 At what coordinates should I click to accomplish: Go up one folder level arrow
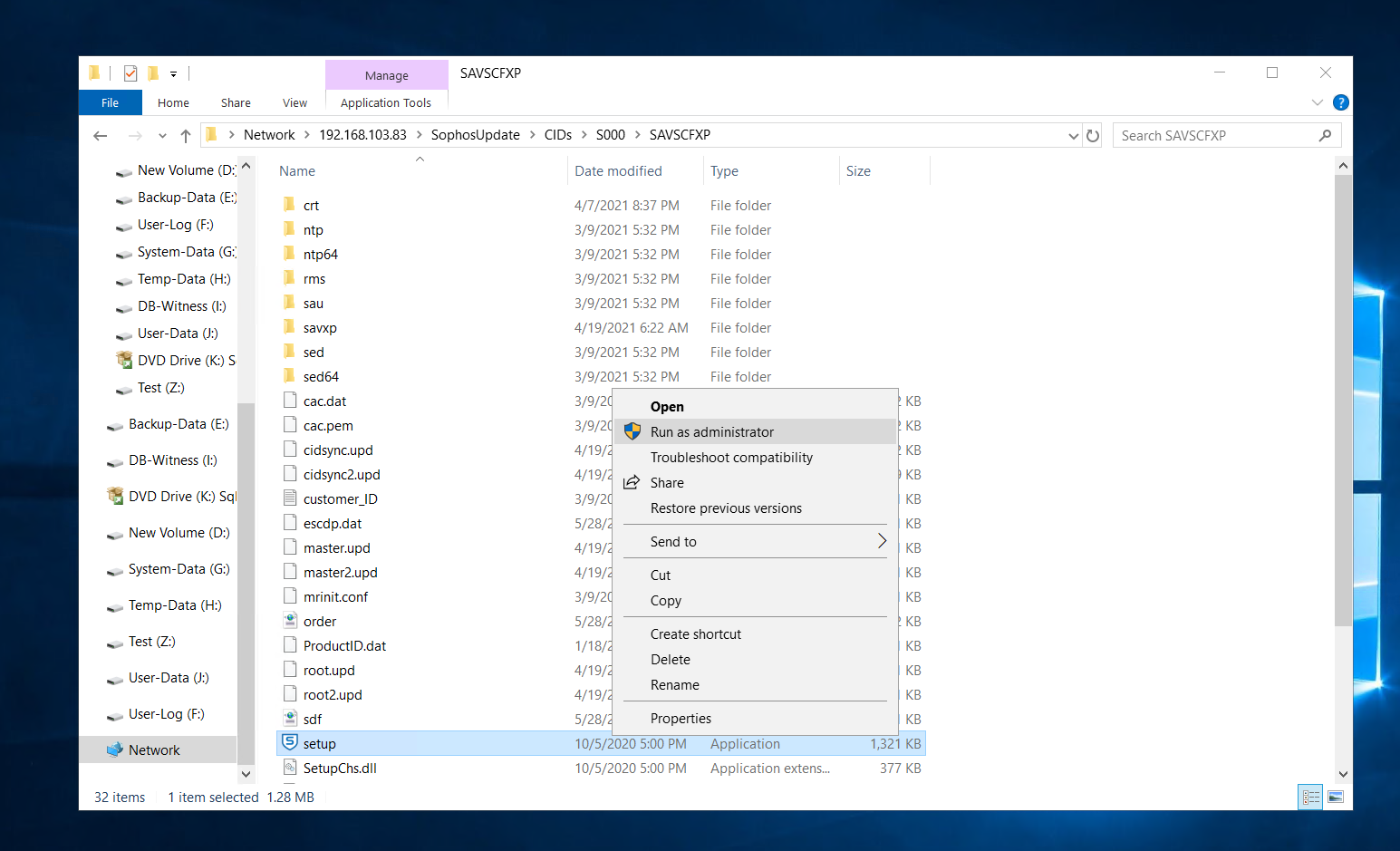pyautogui.click(x=185, y=135)
